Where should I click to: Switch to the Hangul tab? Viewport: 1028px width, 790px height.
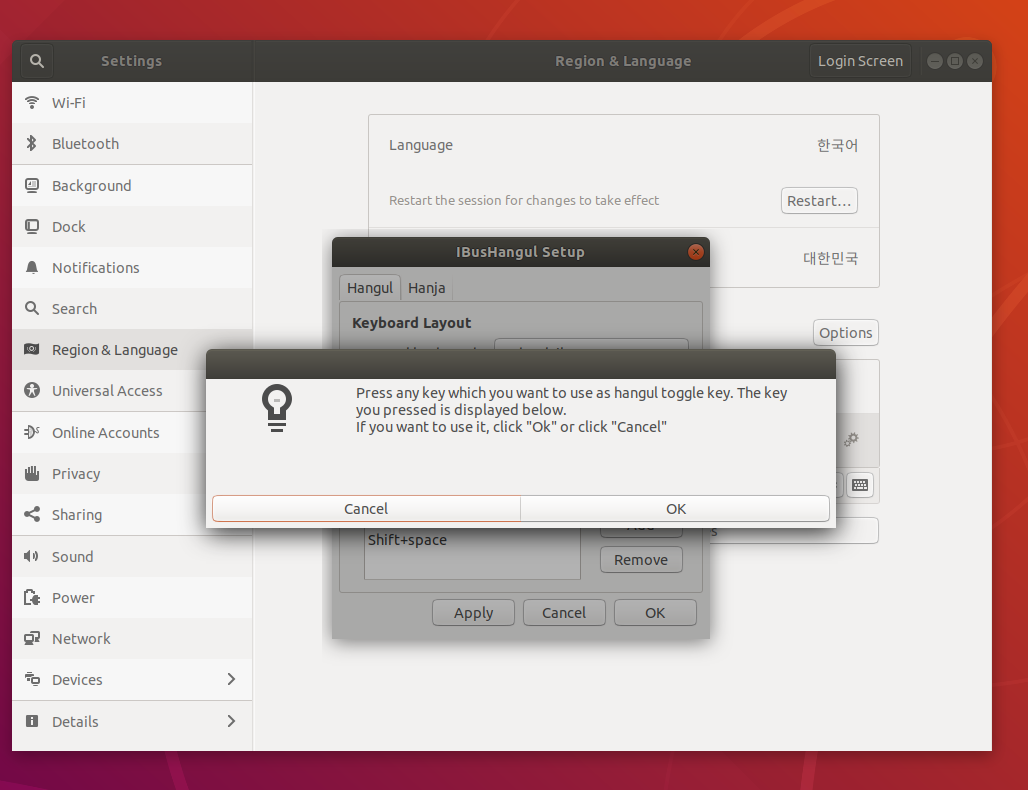pyautogui.click(x=370, y=288)
